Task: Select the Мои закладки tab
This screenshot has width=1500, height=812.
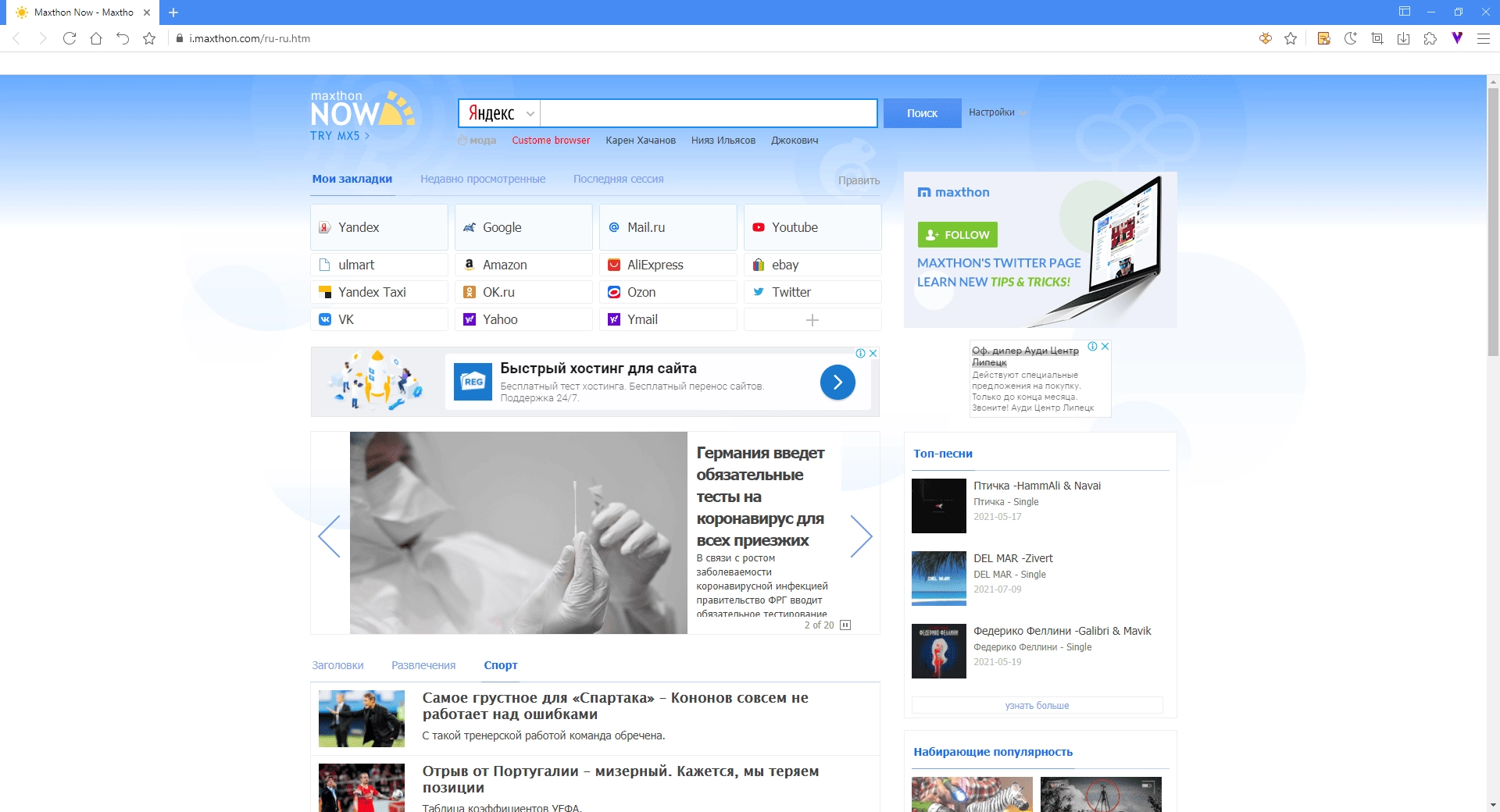Action: [x=352, y=179]
